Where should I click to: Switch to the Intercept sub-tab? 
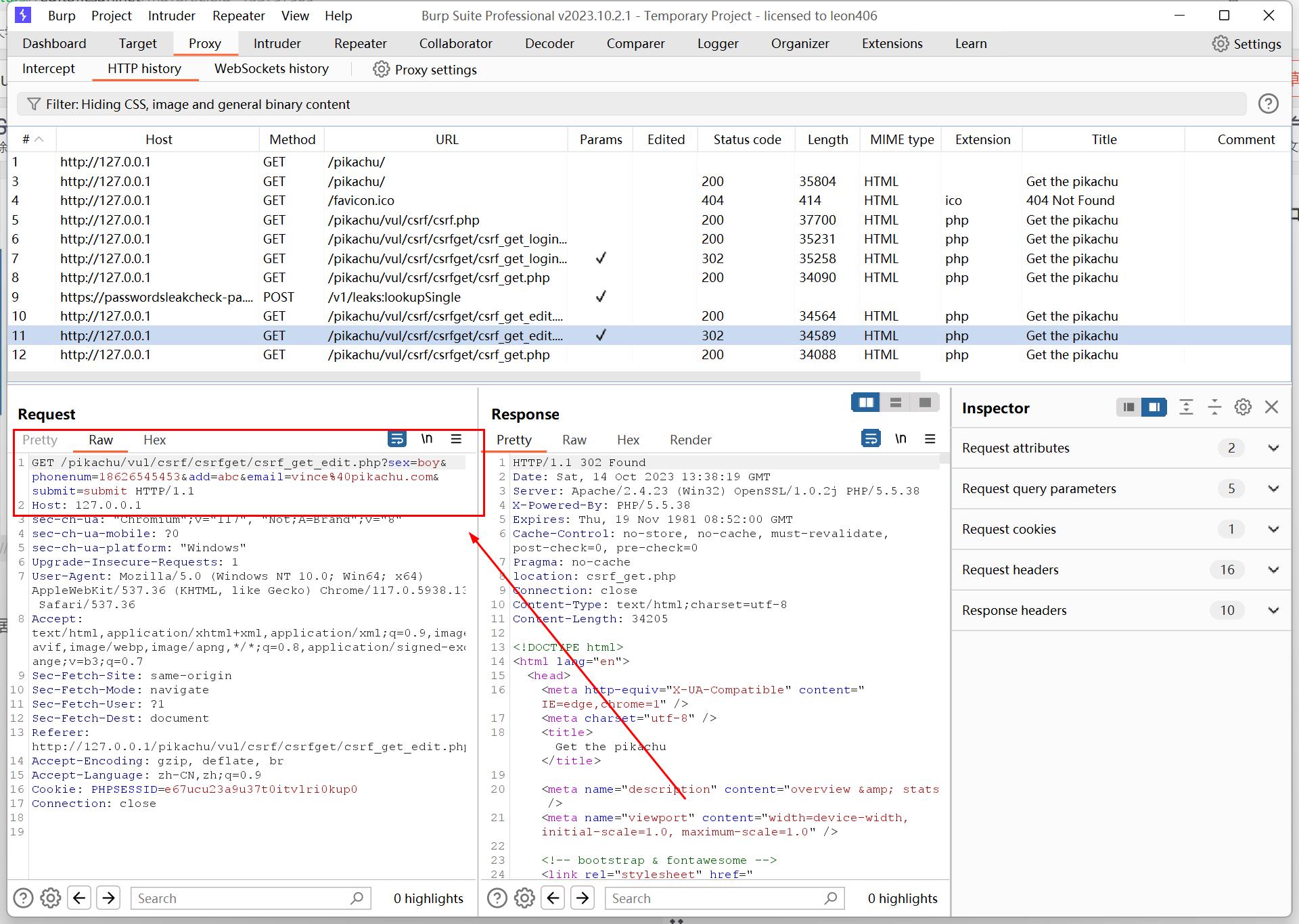[49, 68]
